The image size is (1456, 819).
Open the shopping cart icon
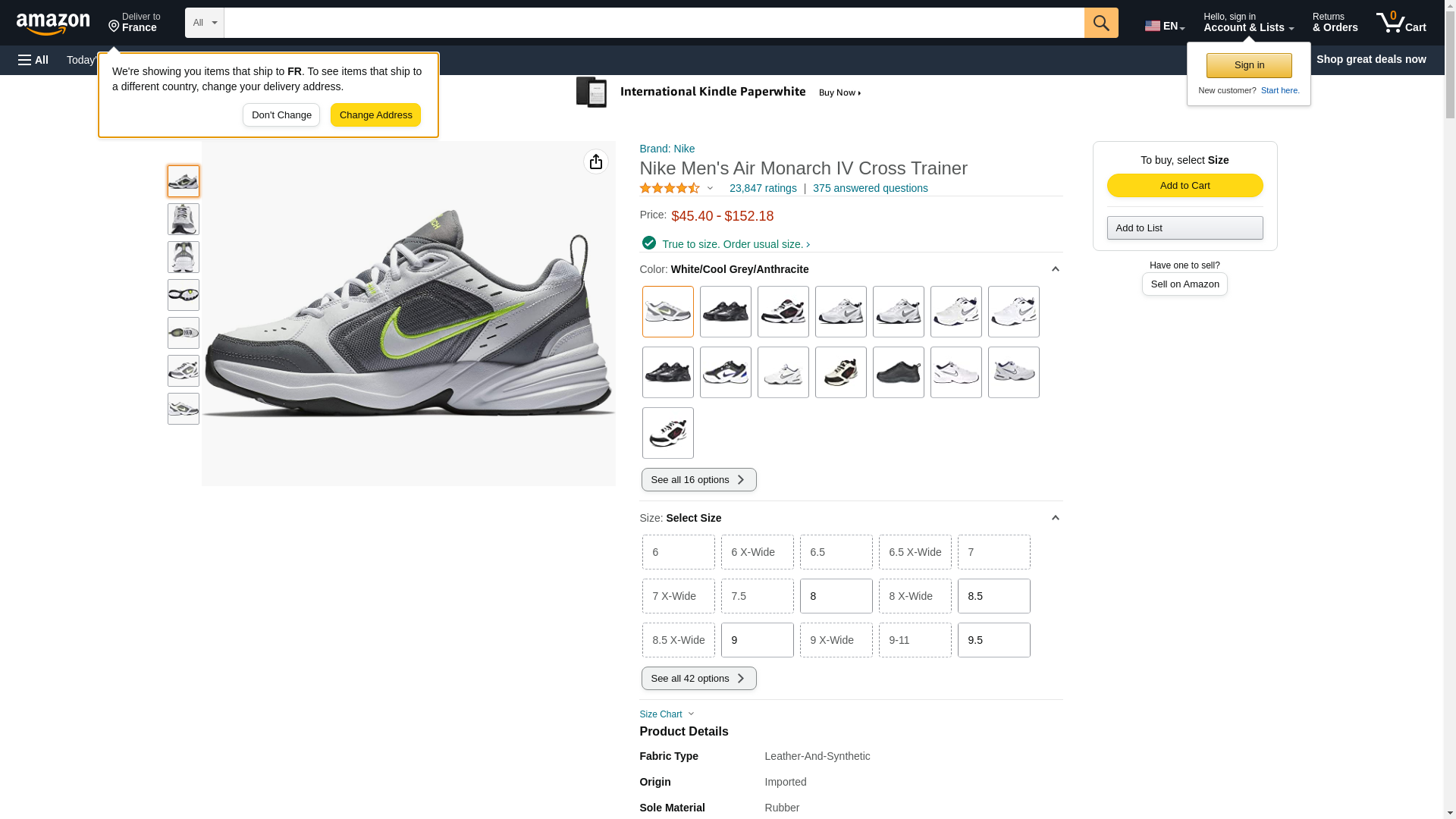tap(1401, 23)
